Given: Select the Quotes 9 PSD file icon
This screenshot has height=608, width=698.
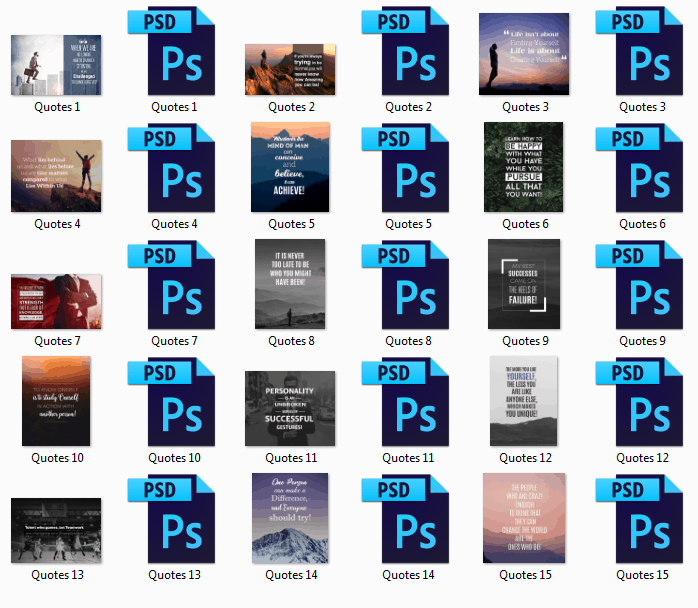Looking at the screenshot, I should [638, 285].
